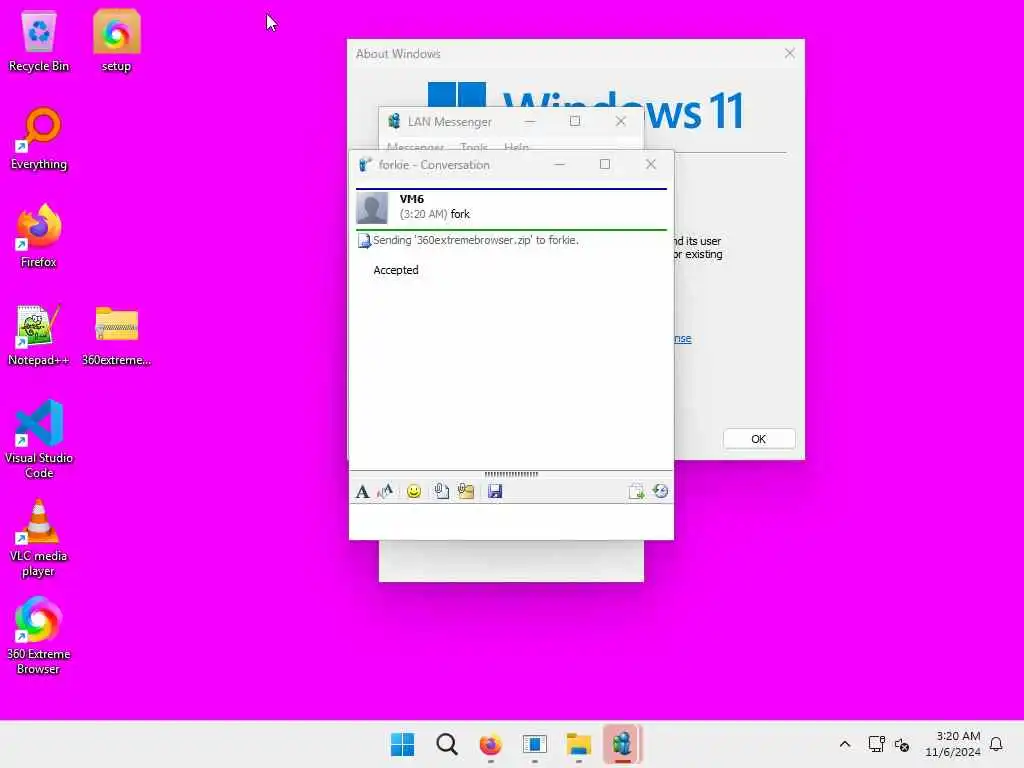The width and height of the screenshot is (1024, 768).
Task: Maximize the forkie Conversation window
Action: tap(605, 165)
